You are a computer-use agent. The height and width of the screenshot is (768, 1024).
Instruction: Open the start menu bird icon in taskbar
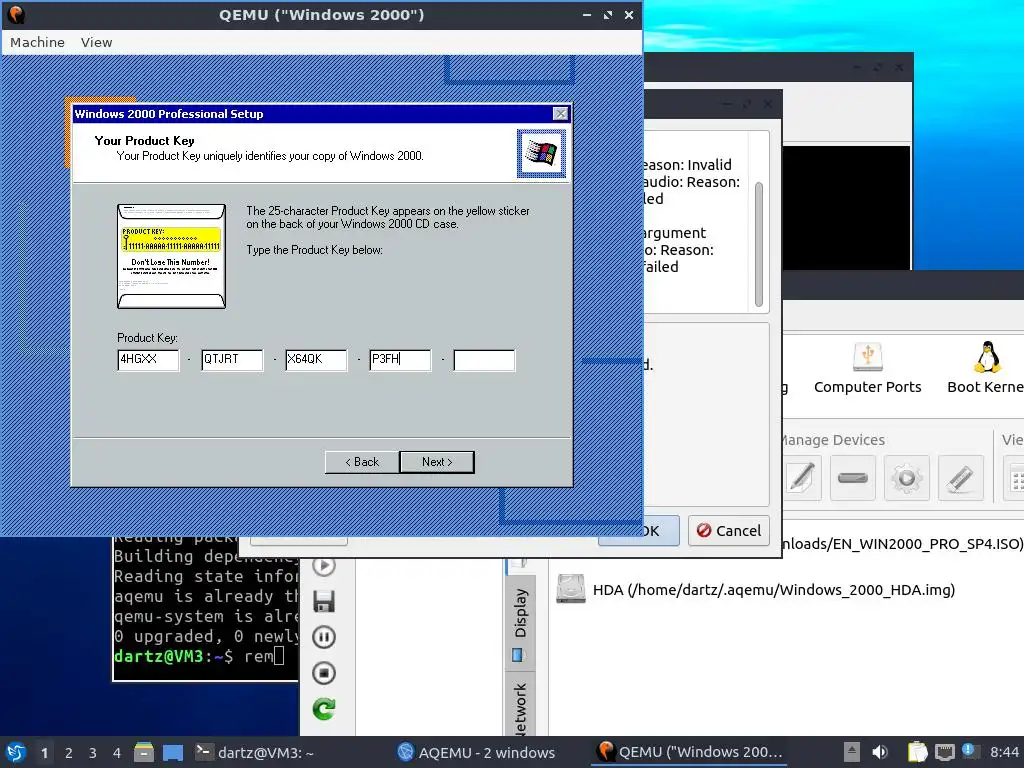16,752
